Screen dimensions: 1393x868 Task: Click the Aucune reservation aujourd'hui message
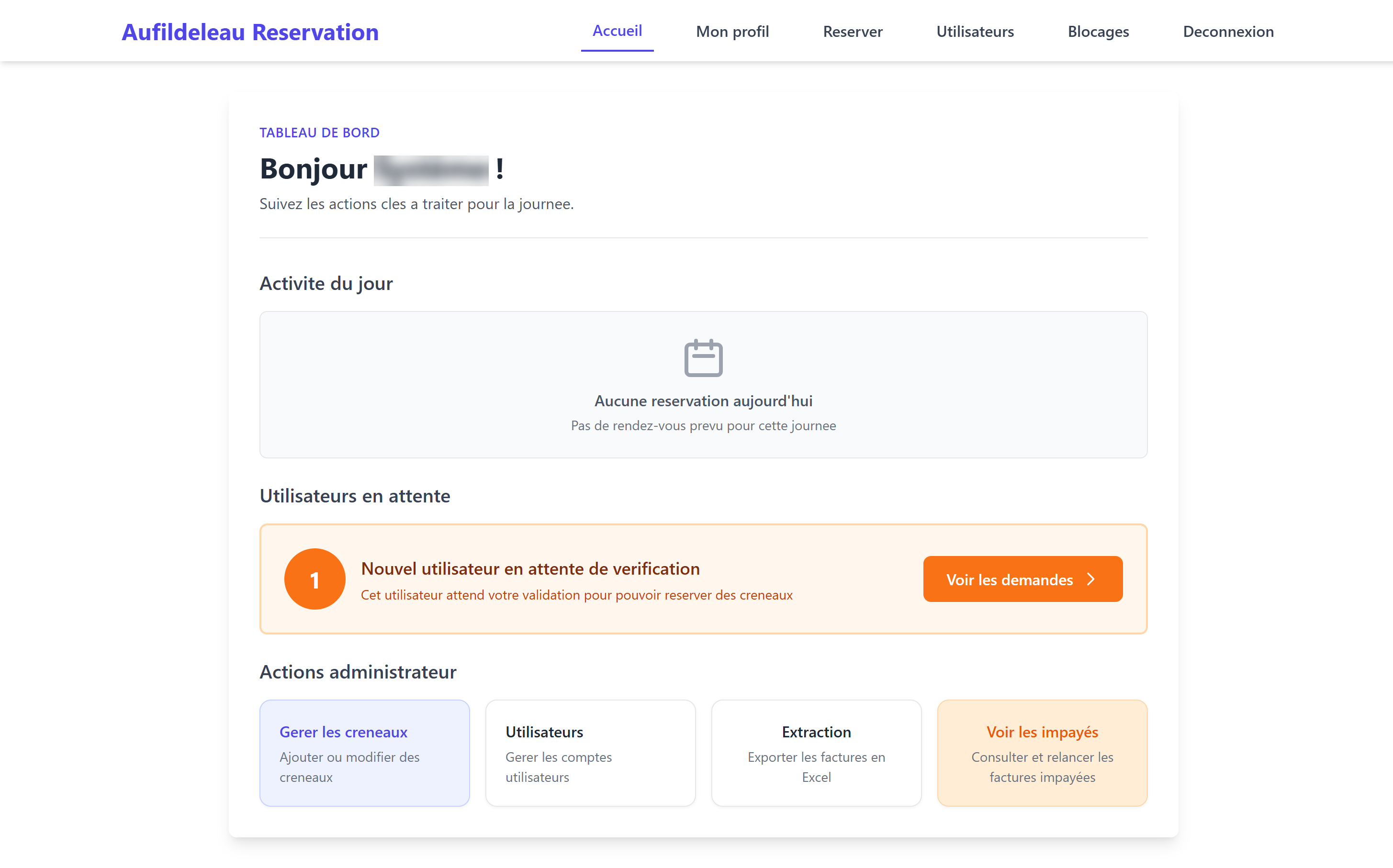pos(703,401)
